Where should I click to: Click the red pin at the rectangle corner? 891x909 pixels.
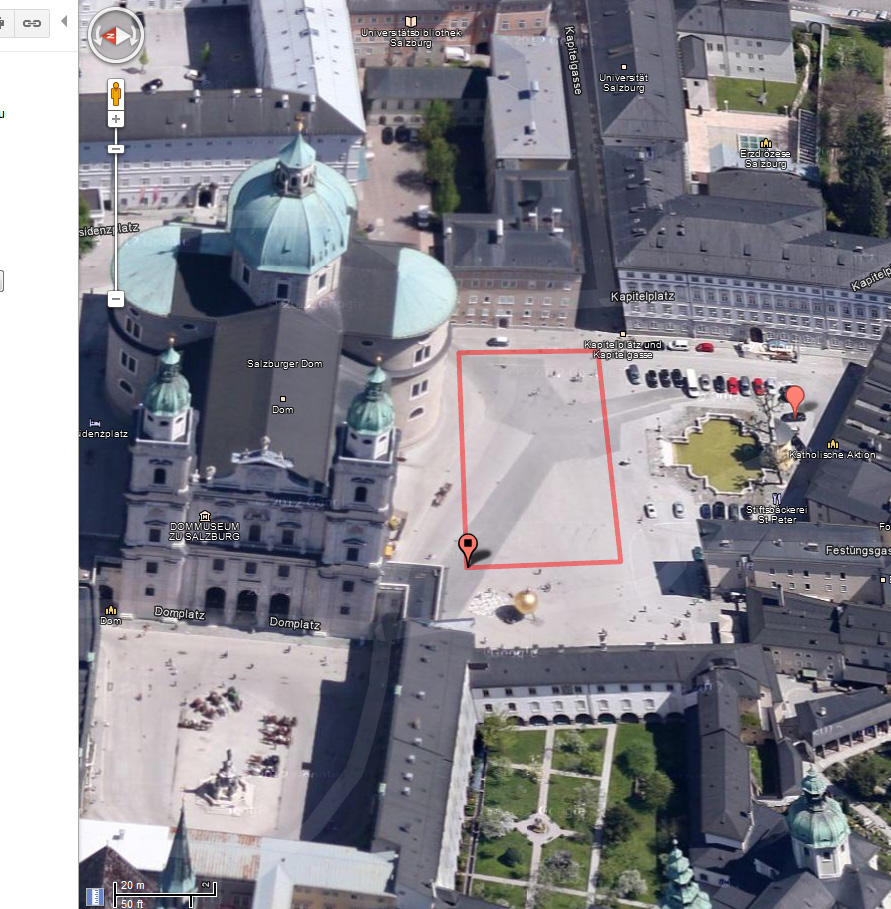point(467,548)
